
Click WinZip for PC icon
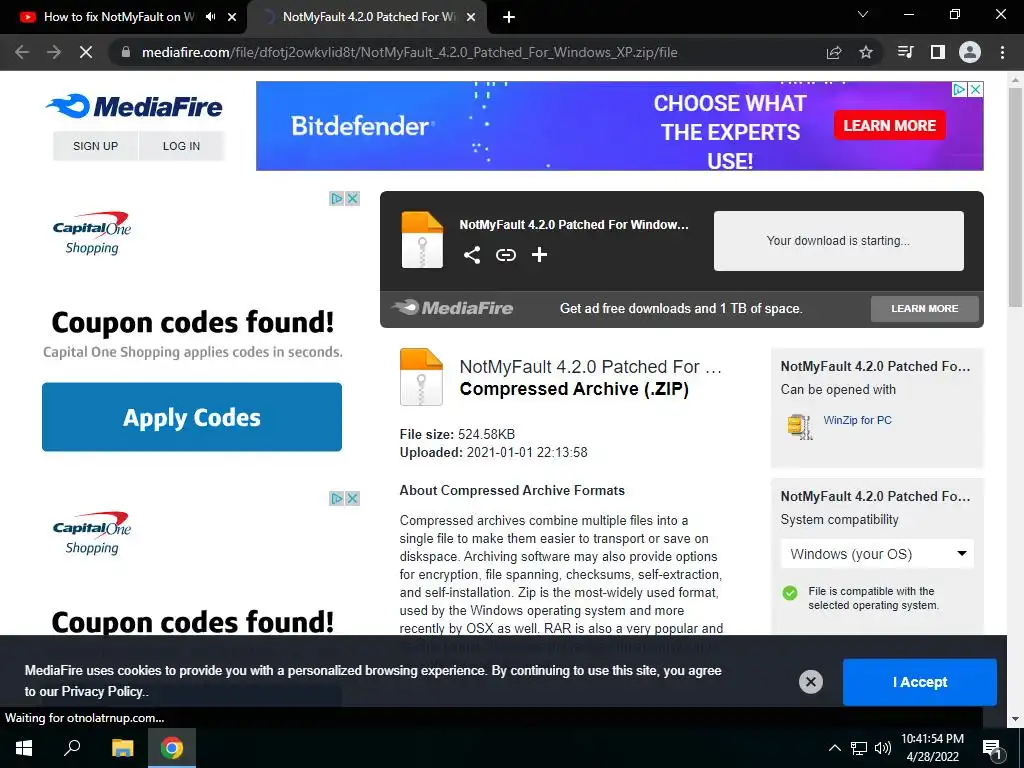click(800, 426)
